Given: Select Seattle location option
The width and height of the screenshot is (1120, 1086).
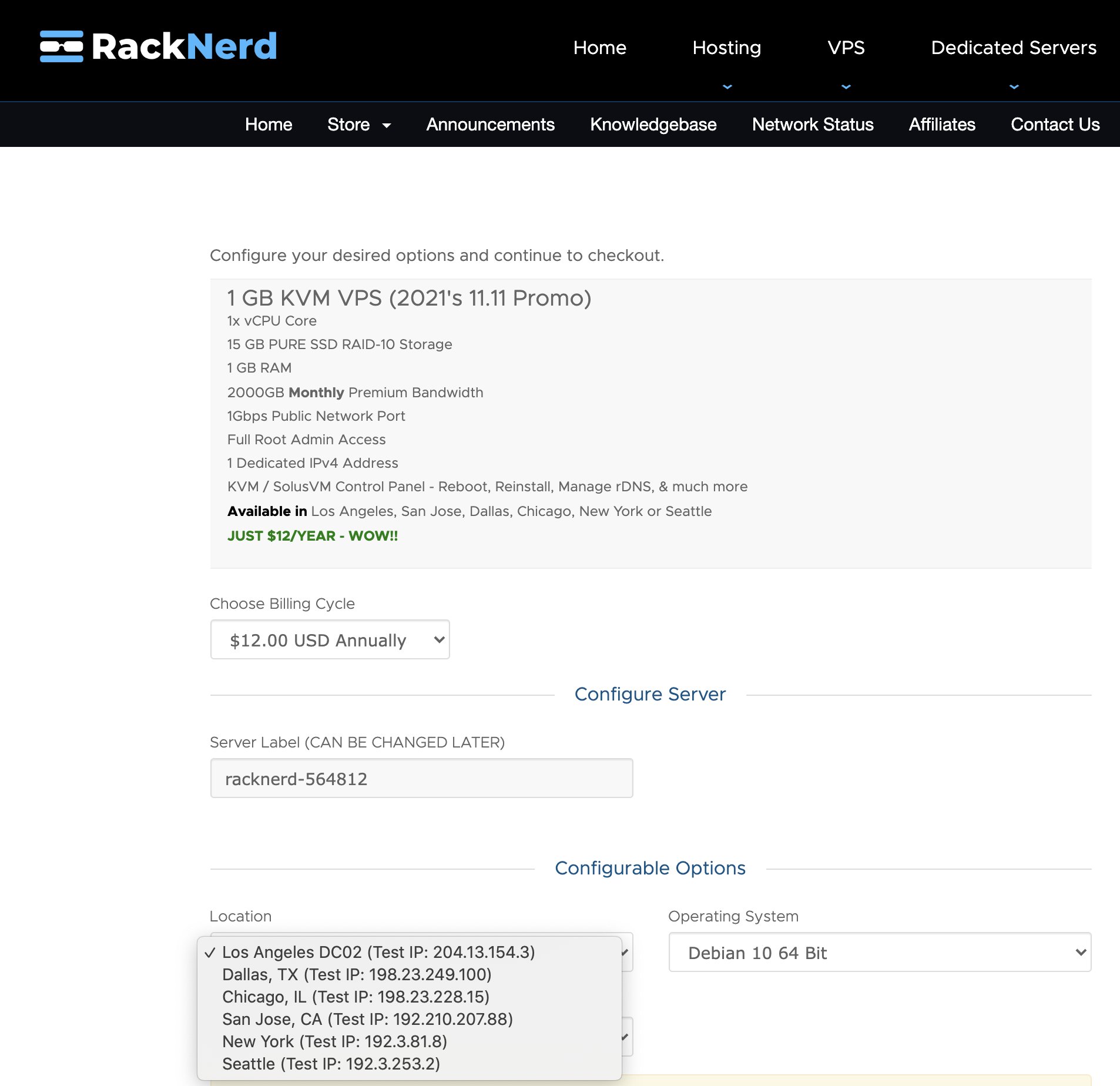Looking at the screenshot, I should click(409, 1064).
